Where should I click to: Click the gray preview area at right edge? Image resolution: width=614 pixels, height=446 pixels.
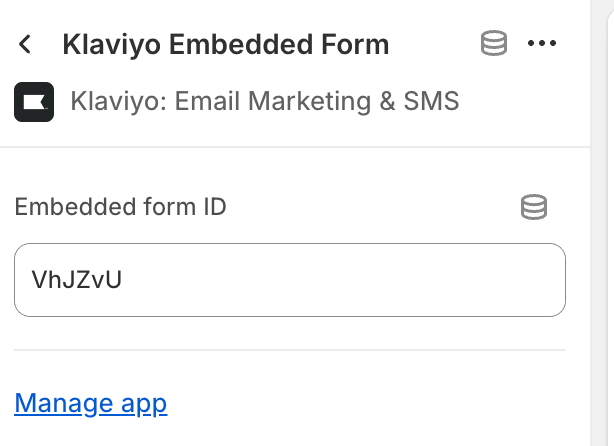click(604, 250)
